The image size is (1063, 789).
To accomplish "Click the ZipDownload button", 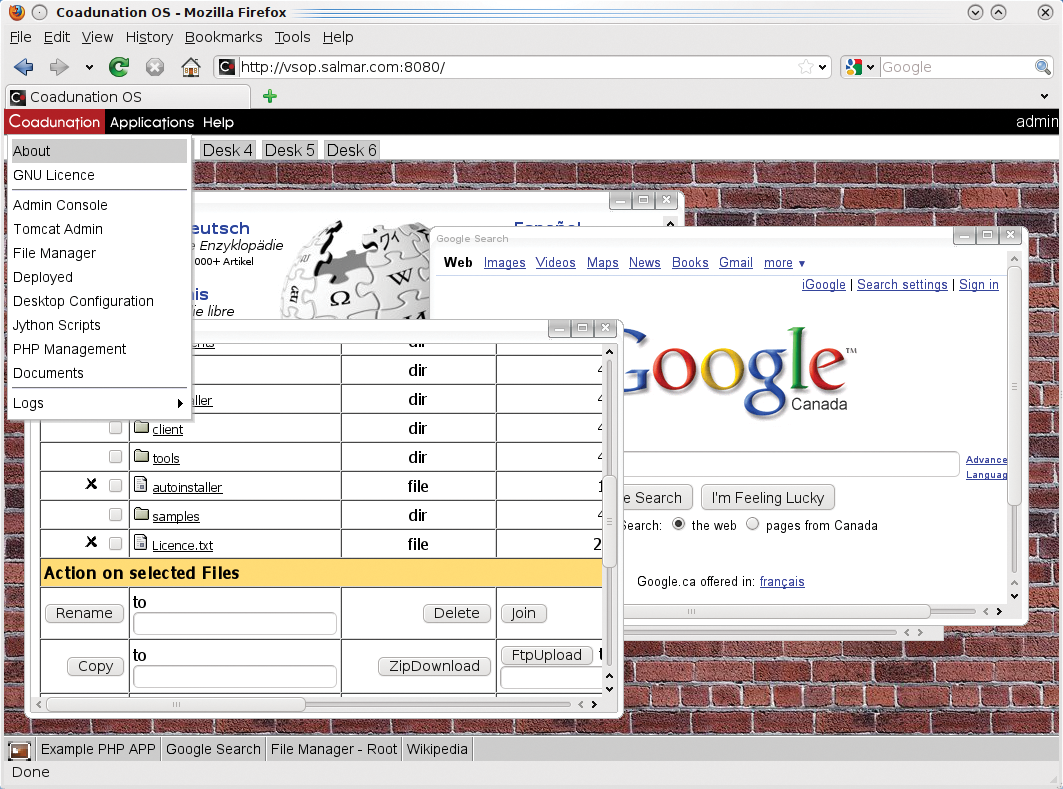I will [x=434, y=666].
